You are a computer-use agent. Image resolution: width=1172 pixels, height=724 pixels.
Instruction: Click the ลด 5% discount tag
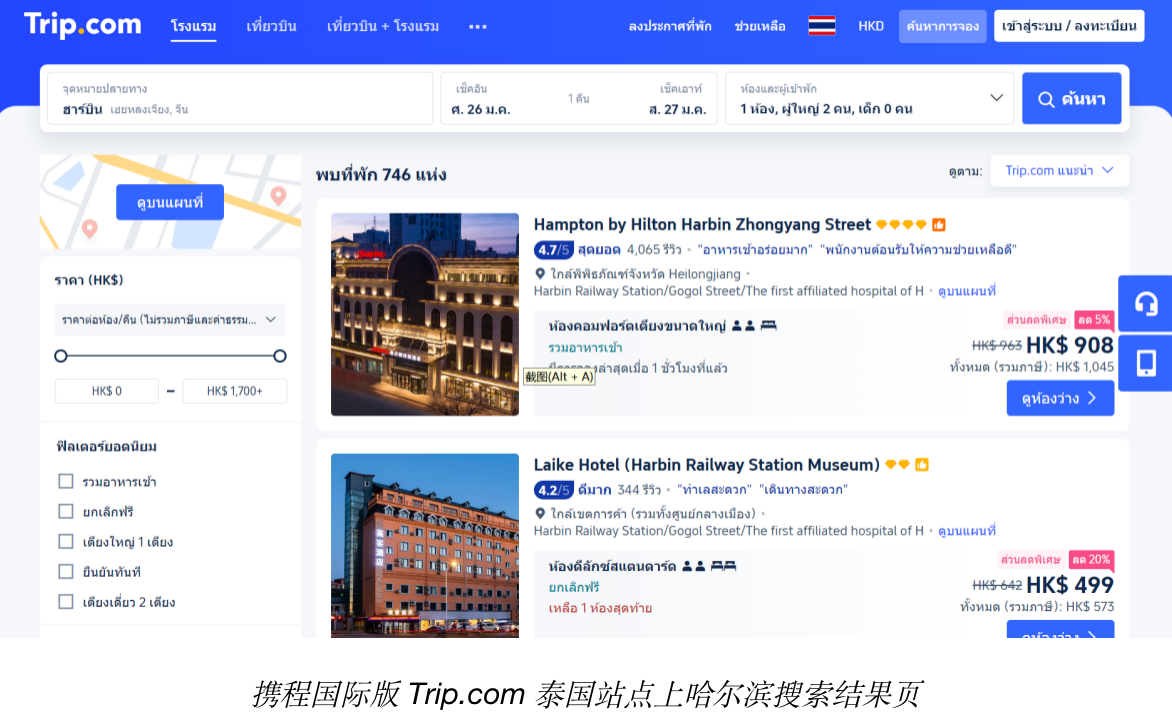pos(1094,320)
